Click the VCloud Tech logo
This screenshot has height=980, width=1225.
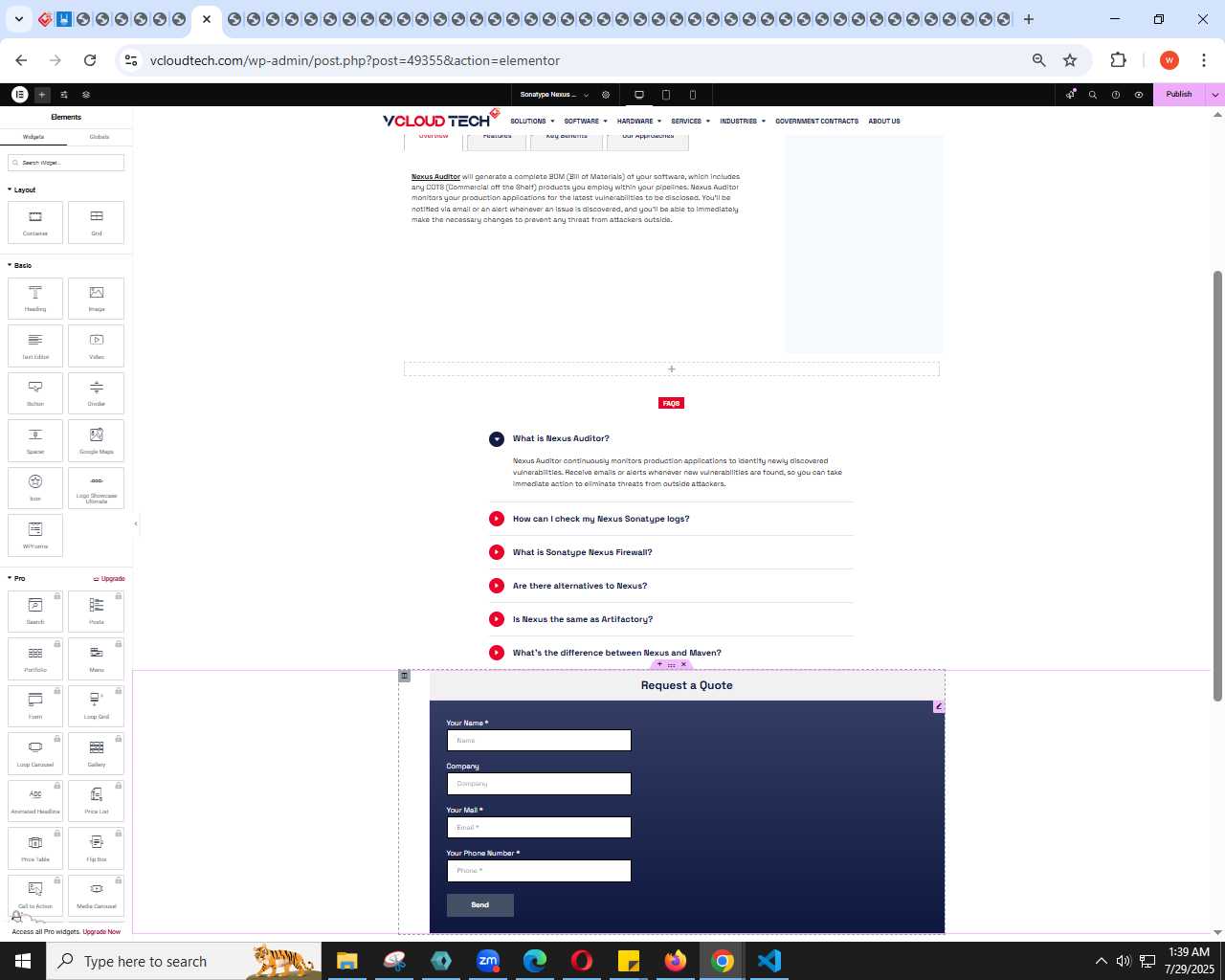(x=441, y=119)
